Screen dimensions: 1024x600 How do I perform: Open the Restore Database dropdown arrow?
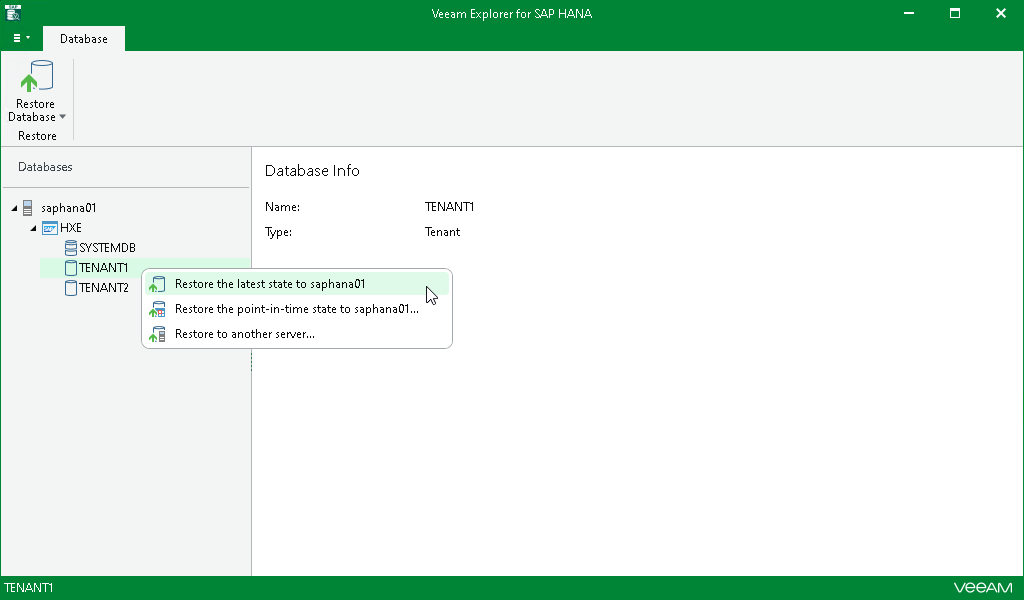(x=63, y=117)
